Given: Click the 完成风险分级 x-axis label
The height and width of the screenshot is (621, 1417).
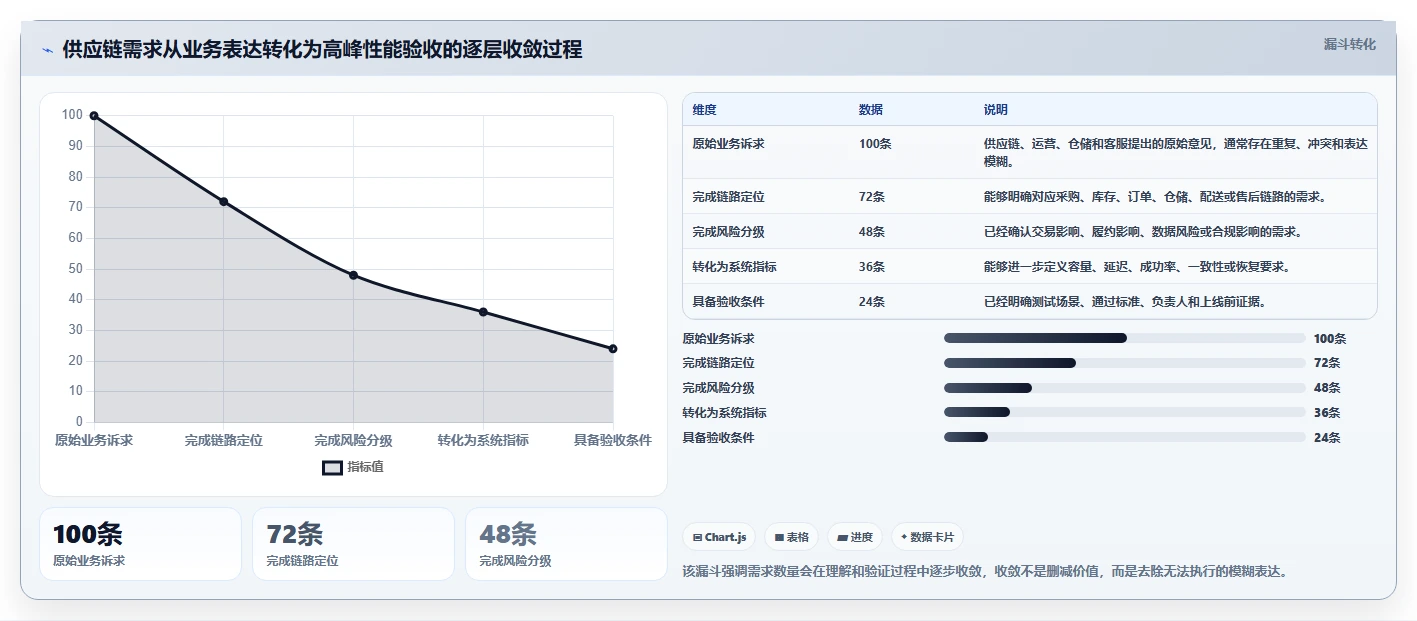Looking at the screenshot, I should 353,440.
